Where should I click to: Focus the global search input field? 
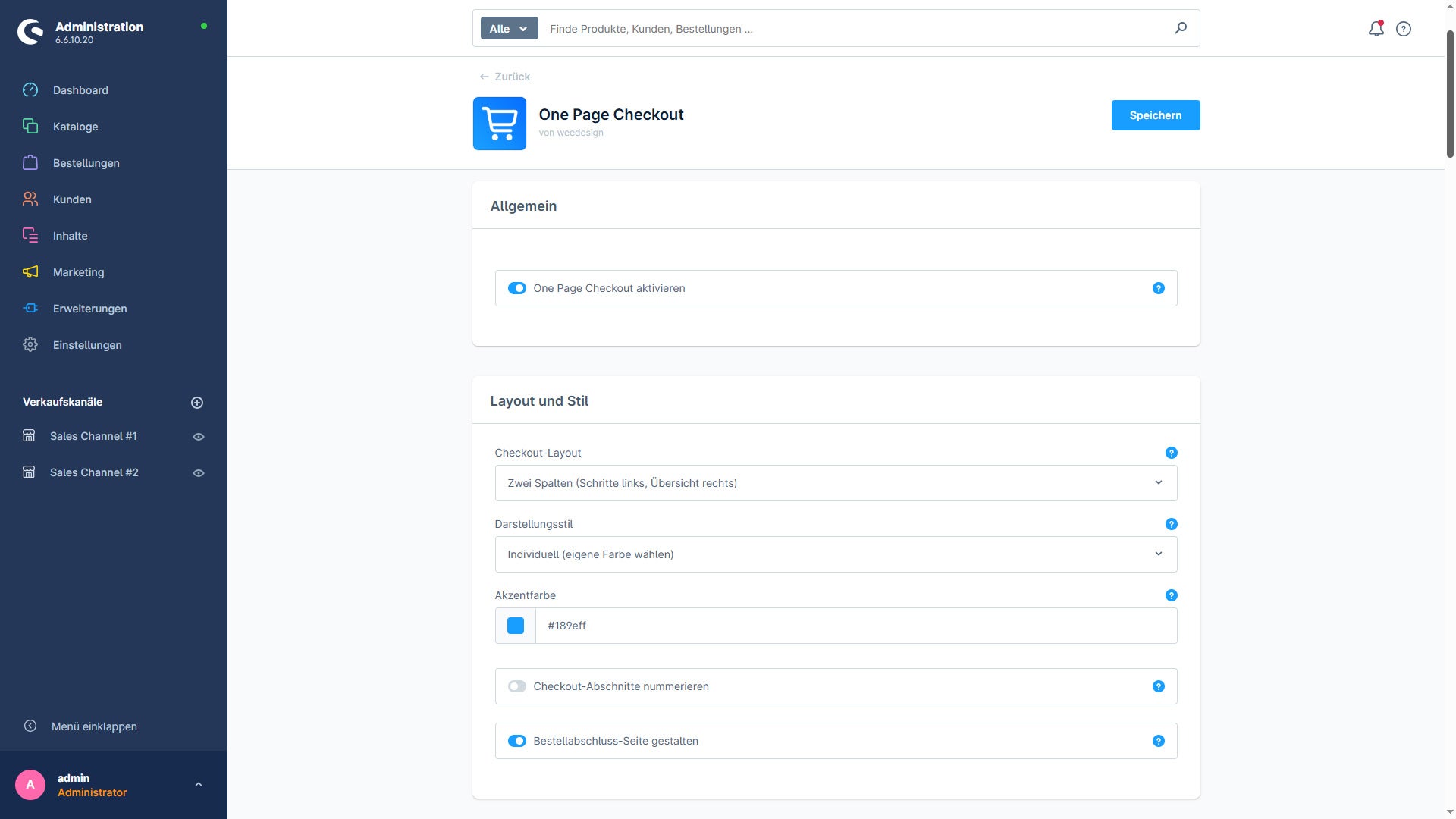pos(857,28)
